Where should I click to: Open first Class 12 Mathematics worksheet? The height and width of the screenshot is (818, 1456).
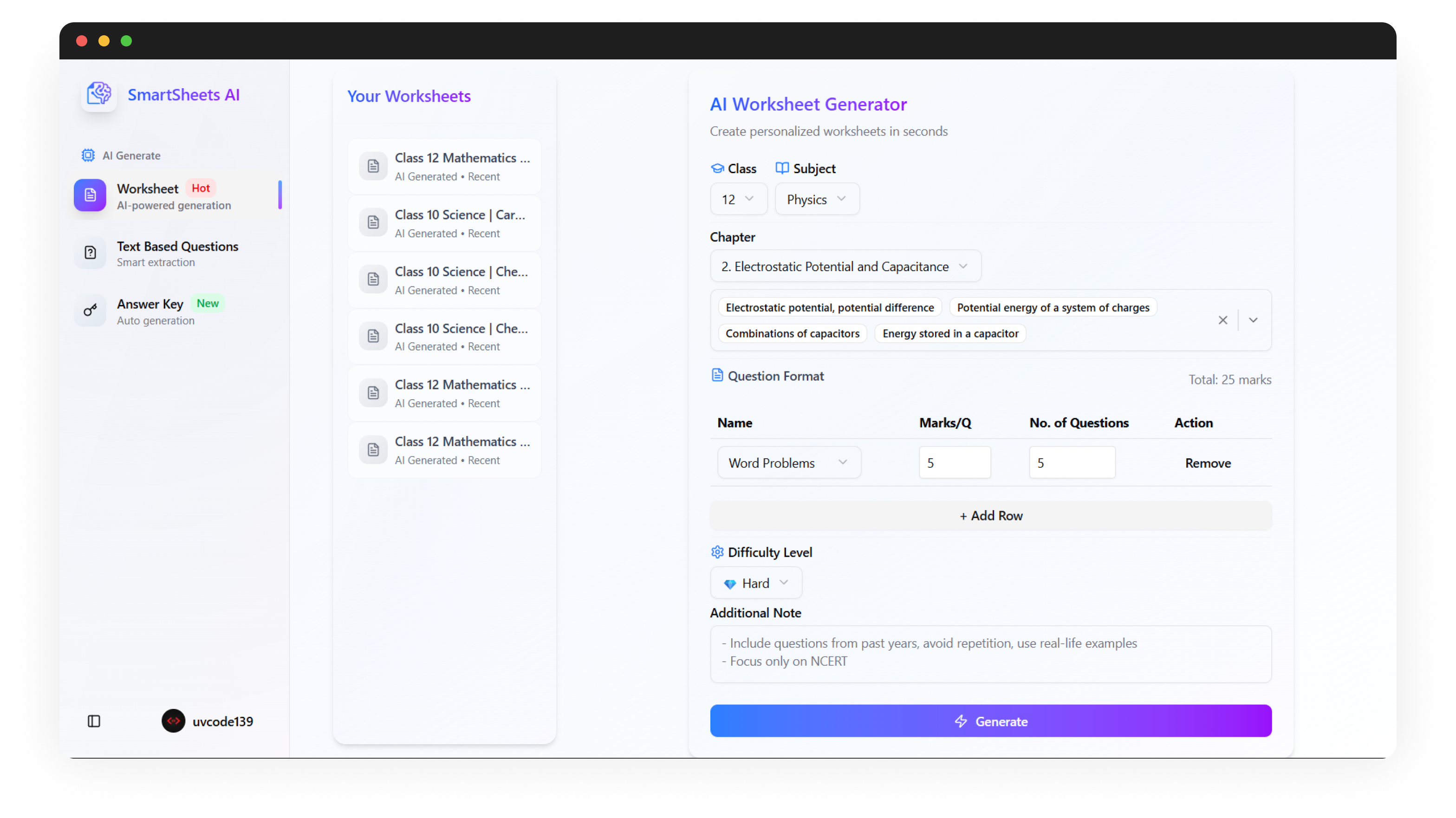coord(444,166)
